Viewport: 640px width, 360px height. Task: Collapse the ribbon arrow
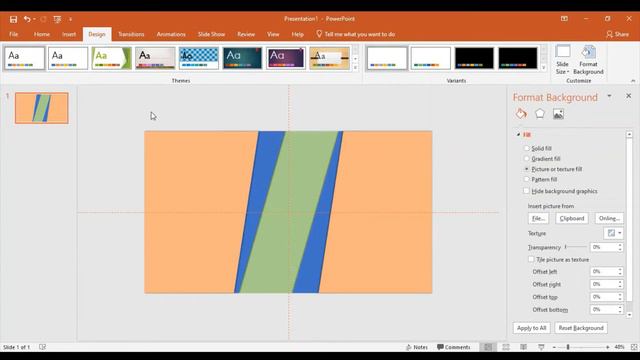click(x=633, y=81)
